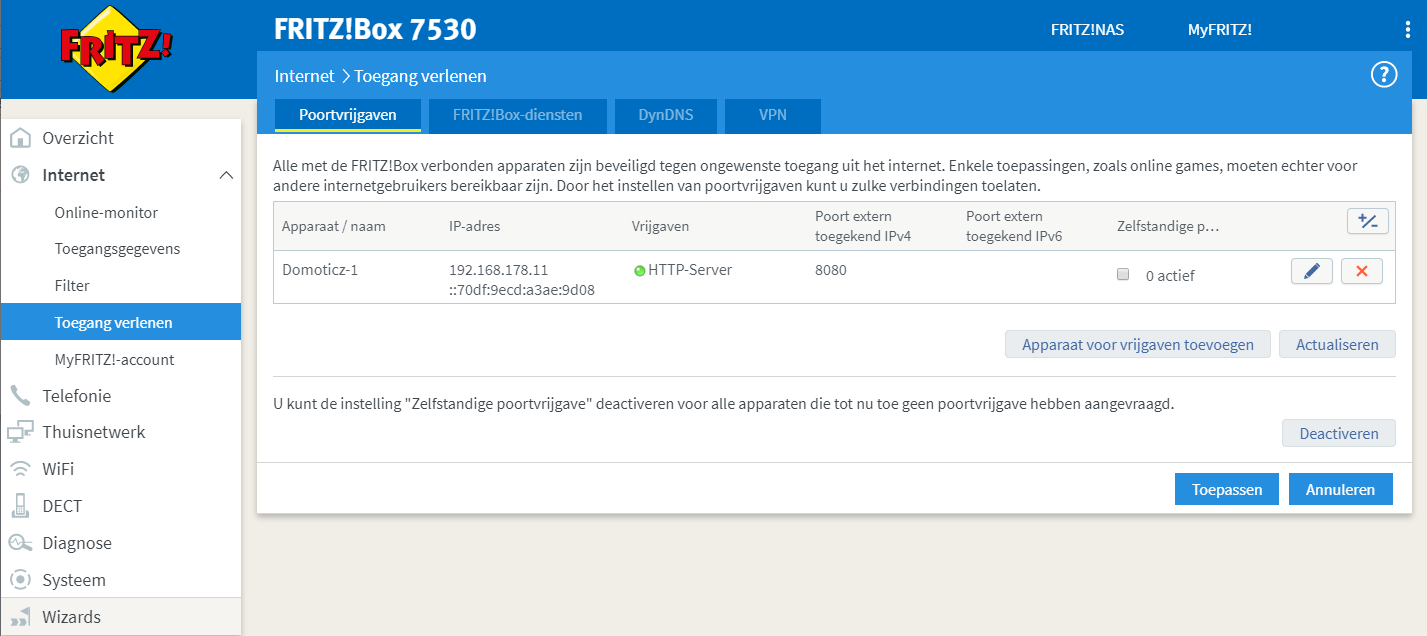Click the Zelfstandige p… column header

pos(1168,226)
